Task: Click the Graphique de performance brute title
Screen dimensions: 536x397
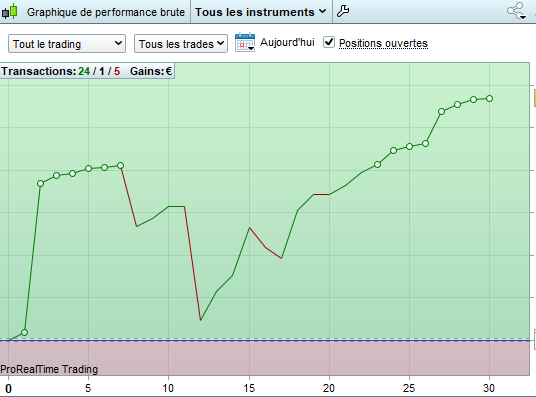Action: [106, 12]
